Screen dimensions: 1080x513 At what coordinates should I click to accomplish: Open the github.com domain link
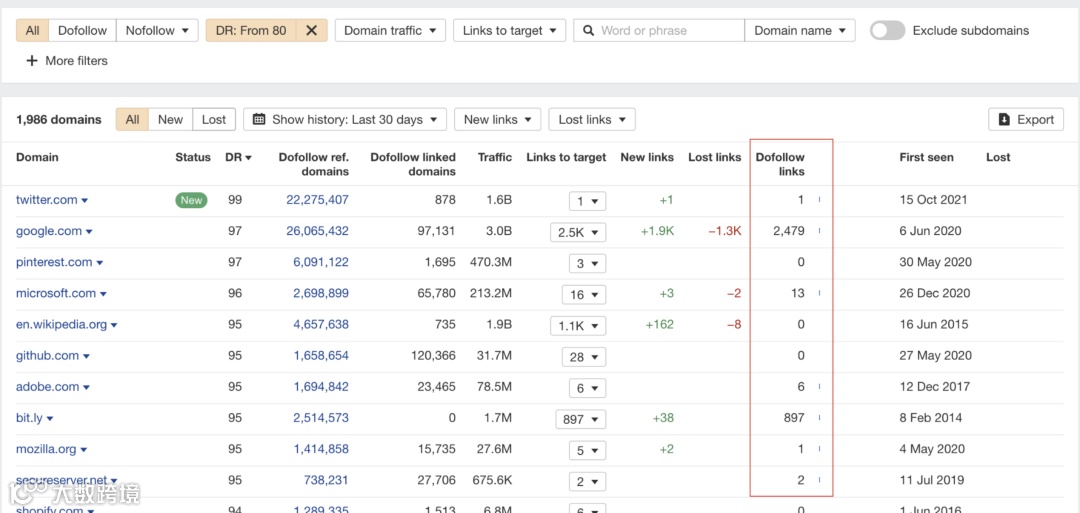tap(48, 355)
